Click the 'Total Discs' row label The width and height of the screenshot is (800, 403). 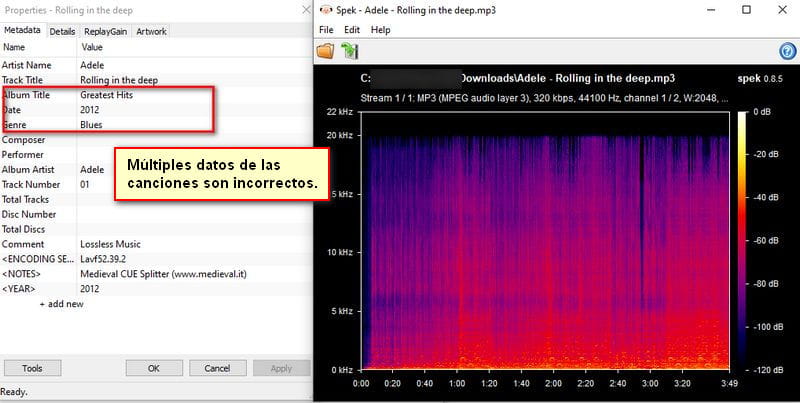pos(23,229)
